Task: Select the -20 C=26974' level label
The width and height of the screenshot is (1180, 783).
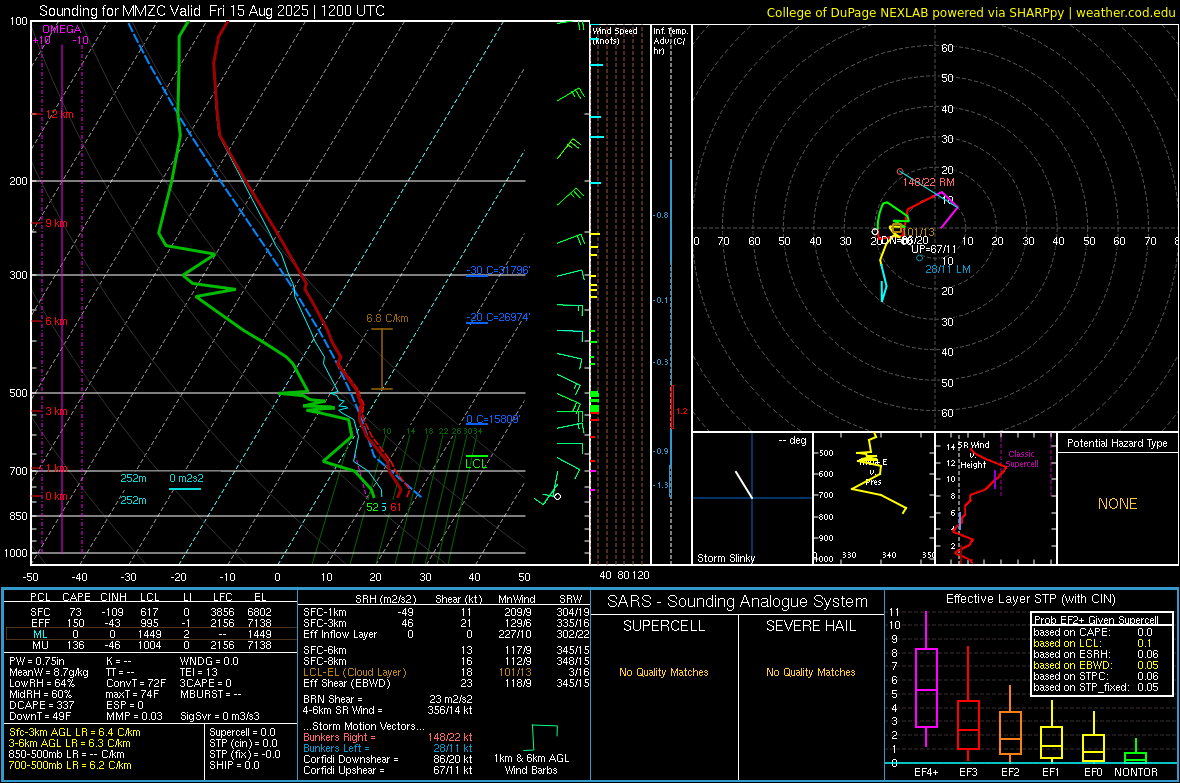Action: (498, 318)
